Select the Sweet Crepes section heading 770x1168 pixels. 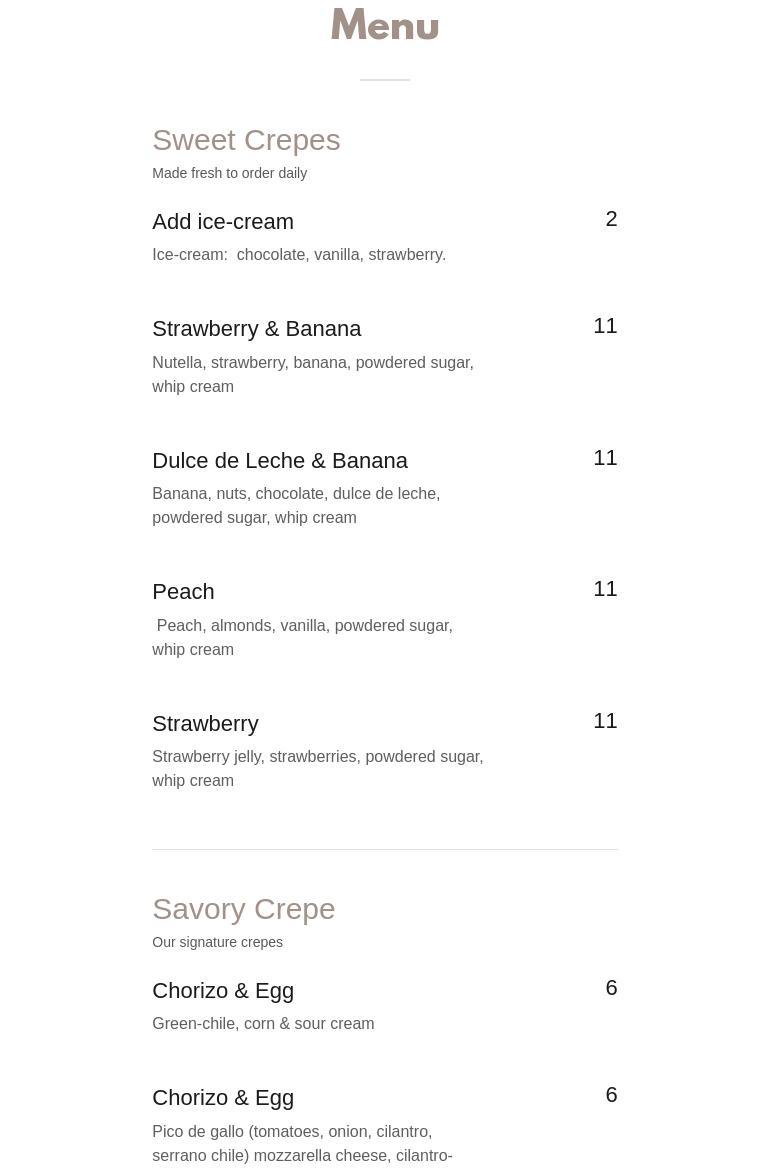point(246,140)
